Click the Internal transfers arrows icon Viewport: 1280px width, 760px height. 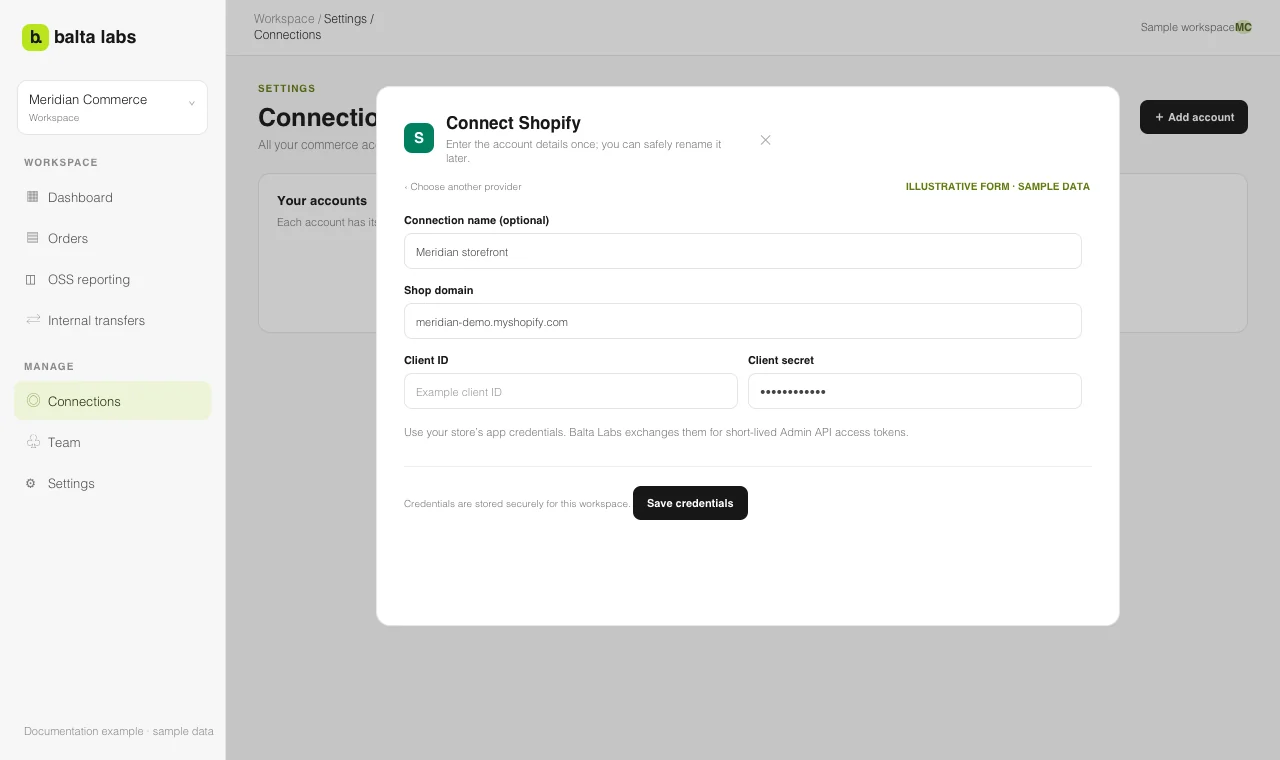pos(32,320)
